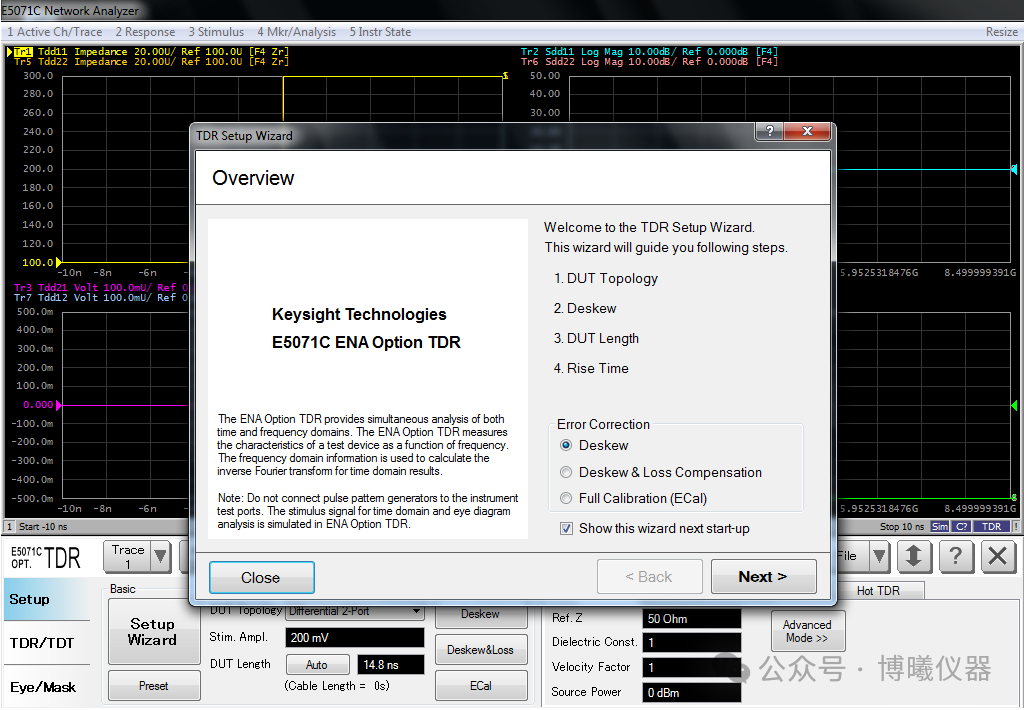Click the green reference marker on right graph edge

(x=1014, y=406)
